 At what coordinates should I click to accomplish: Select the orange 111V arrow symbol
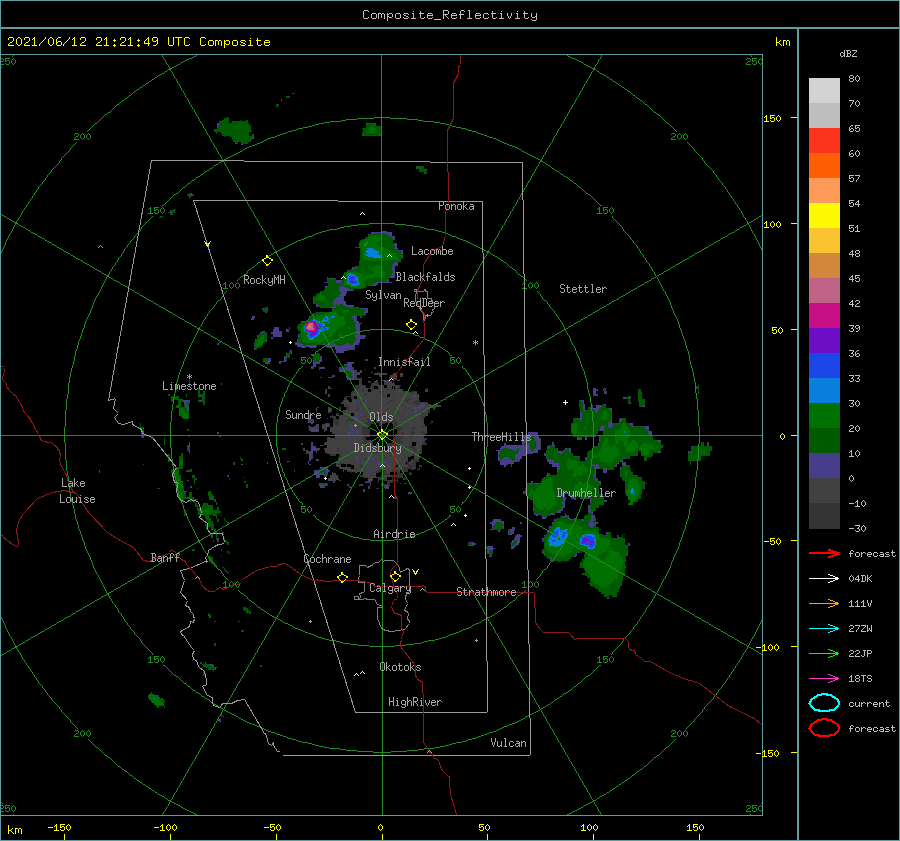[824, 603]
